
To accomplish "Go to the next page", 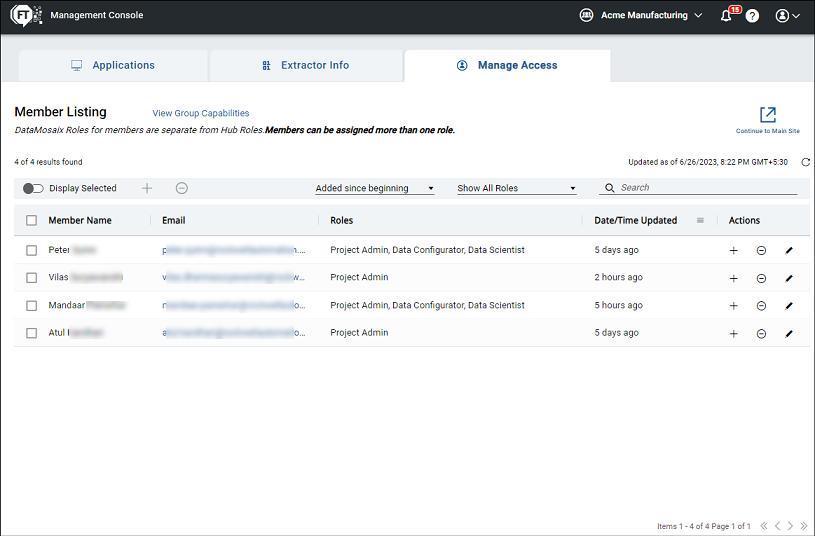I will coord(790,526).
